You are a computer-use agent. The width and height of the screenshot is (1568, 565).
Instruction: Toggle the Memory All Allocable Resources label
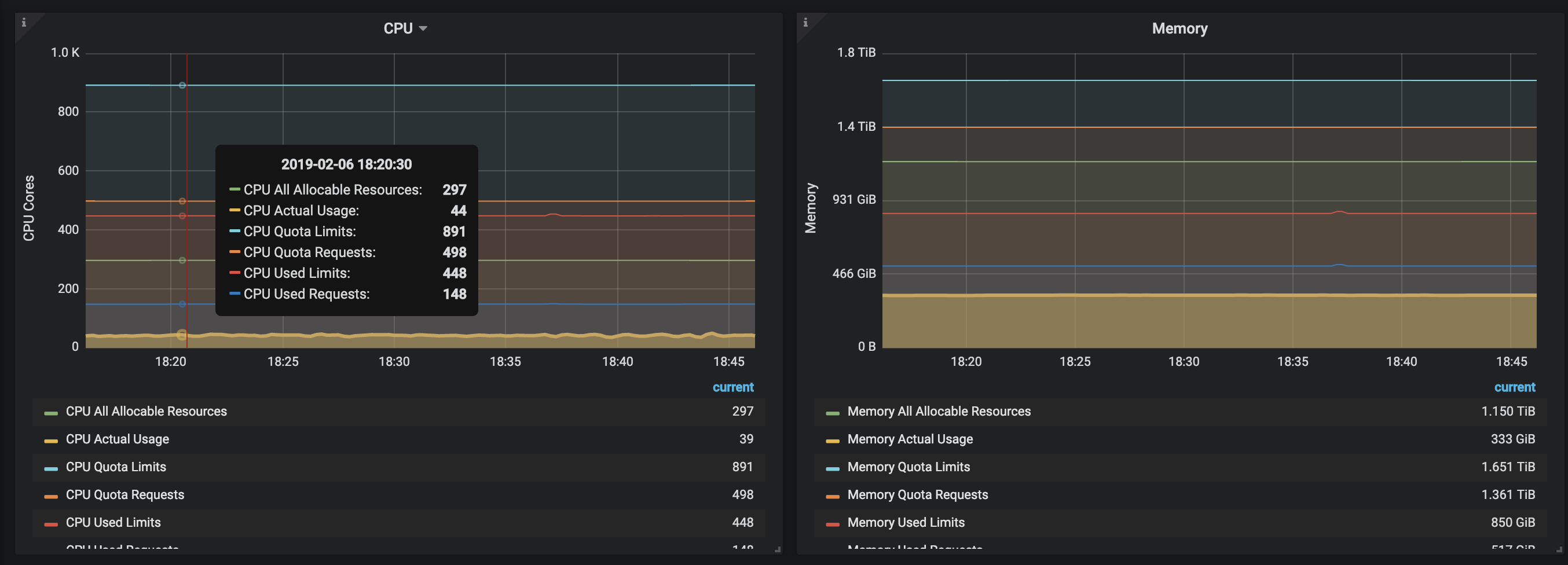point(939,412)
